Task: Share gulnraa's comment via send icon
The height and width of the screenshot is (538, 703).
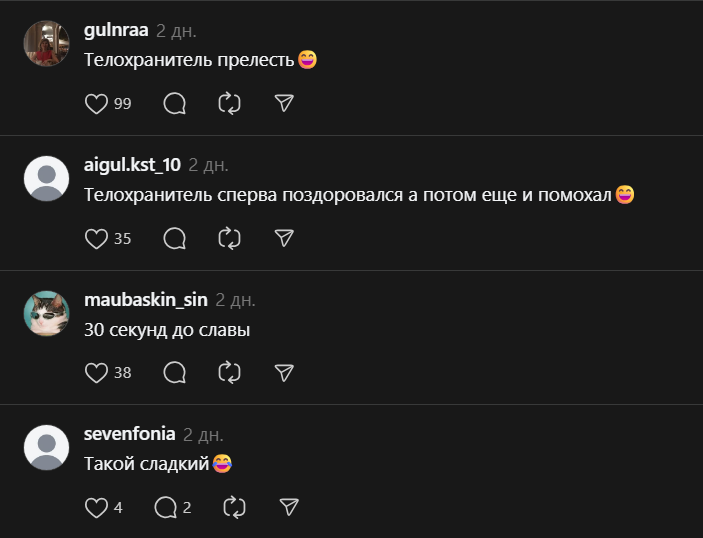Action: tap(284, 104)
